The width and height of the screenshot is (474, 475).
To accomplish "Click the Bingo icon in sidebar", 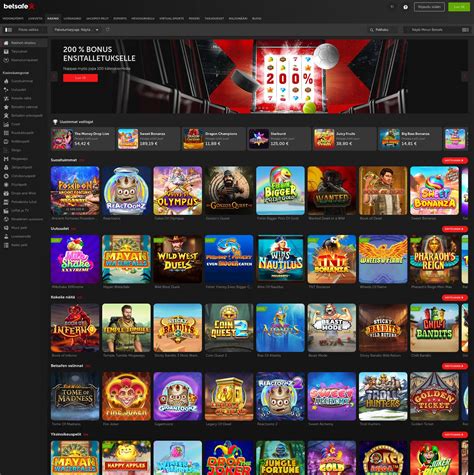I will coord(6,150).
